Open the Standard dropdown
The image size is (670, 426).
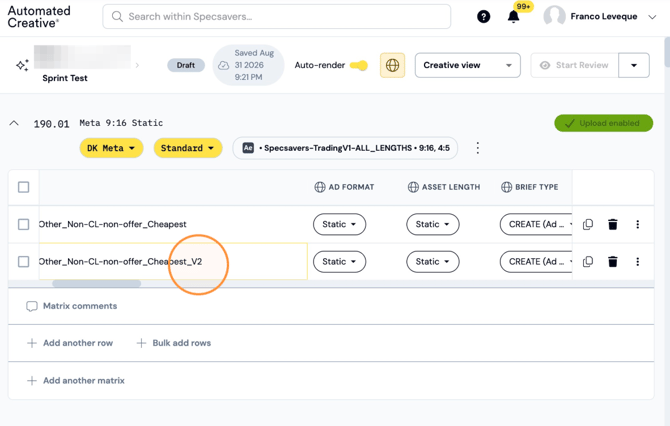pyautogui.click(x=188, y=148)
